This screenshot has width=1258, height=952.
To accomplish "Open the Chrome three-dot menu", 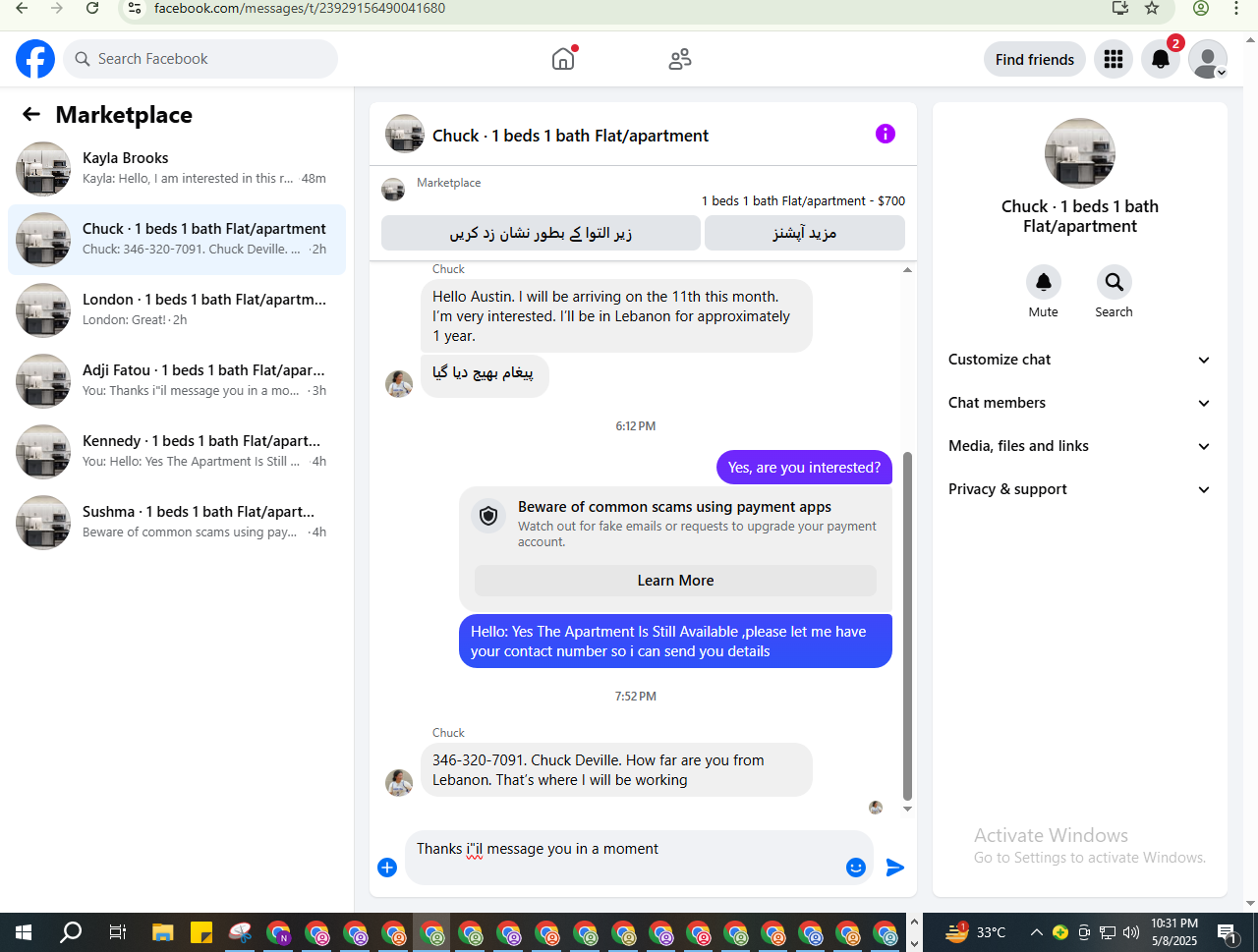I will click(x=1236, y=8).
